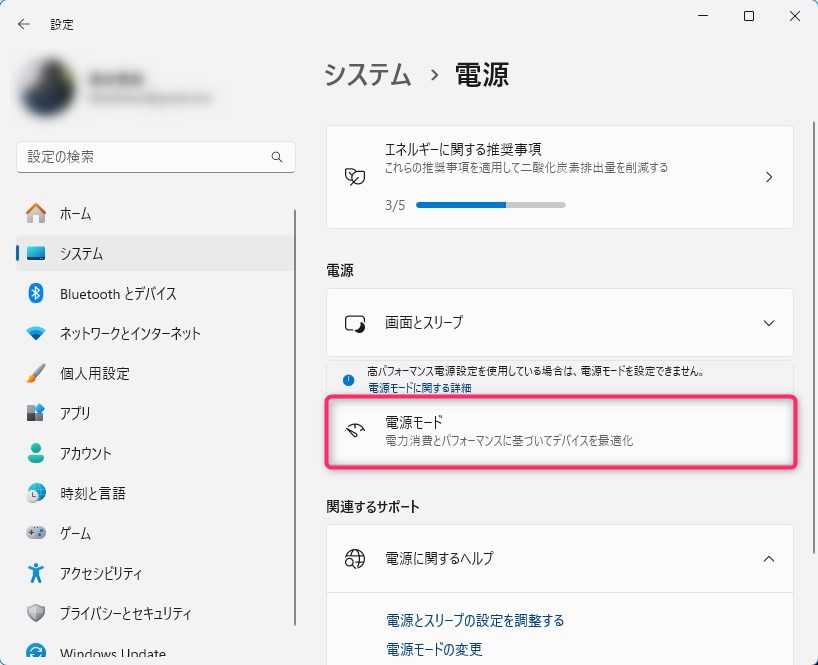Click the energy recommendations progress bar
The width and height of the screenshot is (818, 665).
490,204
